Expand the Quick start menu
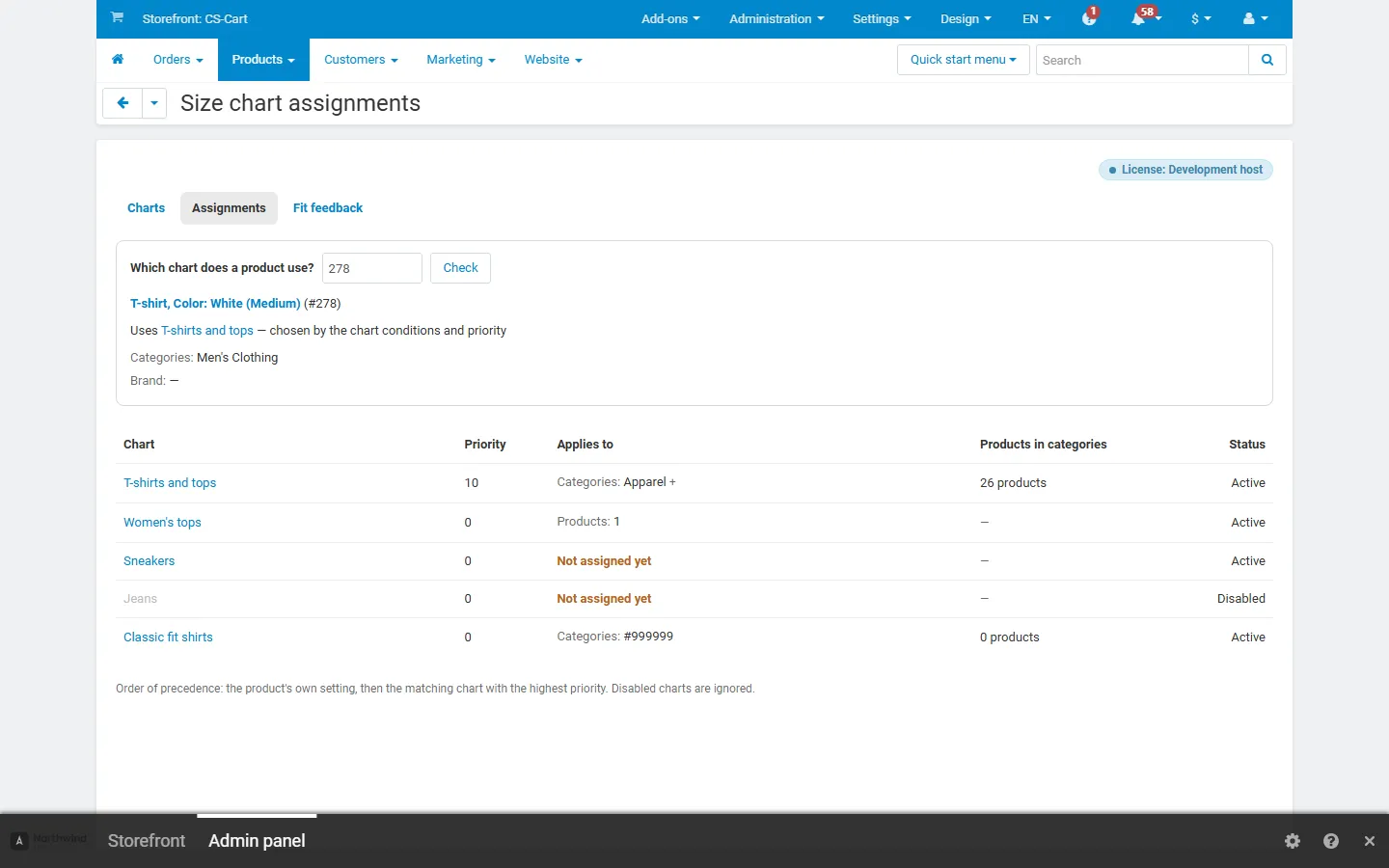This screenshot has width=1389, height=868. point(963,60)
